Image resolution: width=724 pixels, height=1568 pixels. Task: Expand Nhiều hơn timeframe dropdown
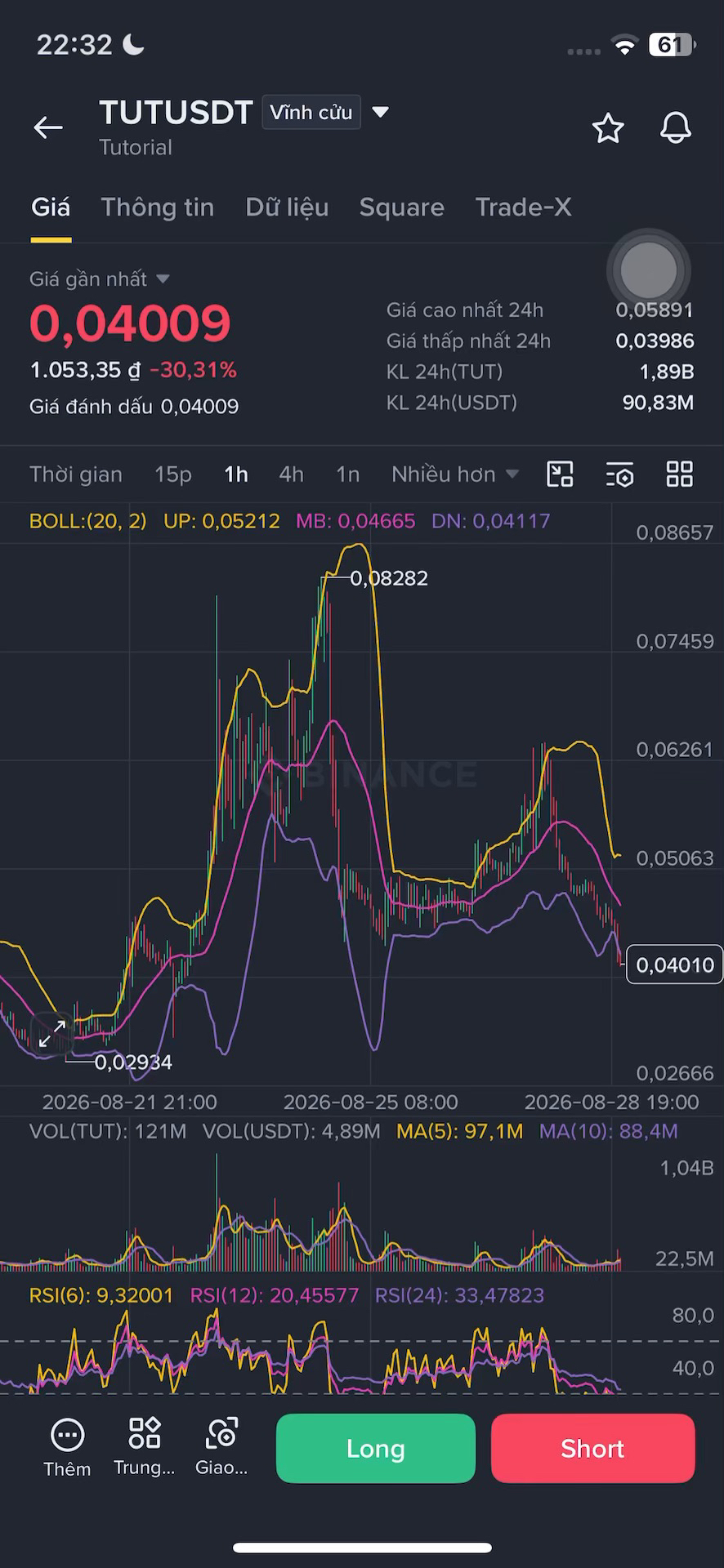(455, 474)
